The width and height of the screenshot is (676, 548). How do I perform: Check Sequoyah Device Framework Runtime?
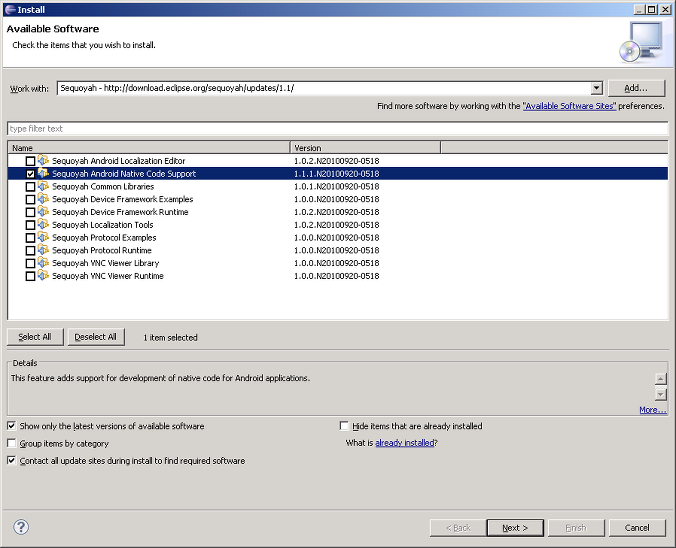tap(30, 212)
